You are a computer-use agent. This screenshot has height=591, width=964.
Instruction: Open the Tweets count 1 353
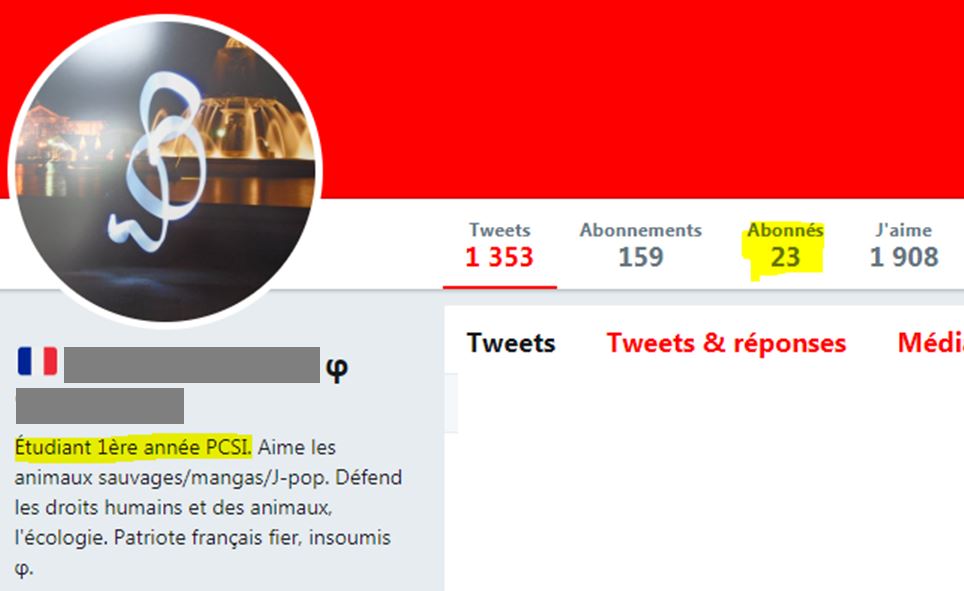[x=499, y=247]
